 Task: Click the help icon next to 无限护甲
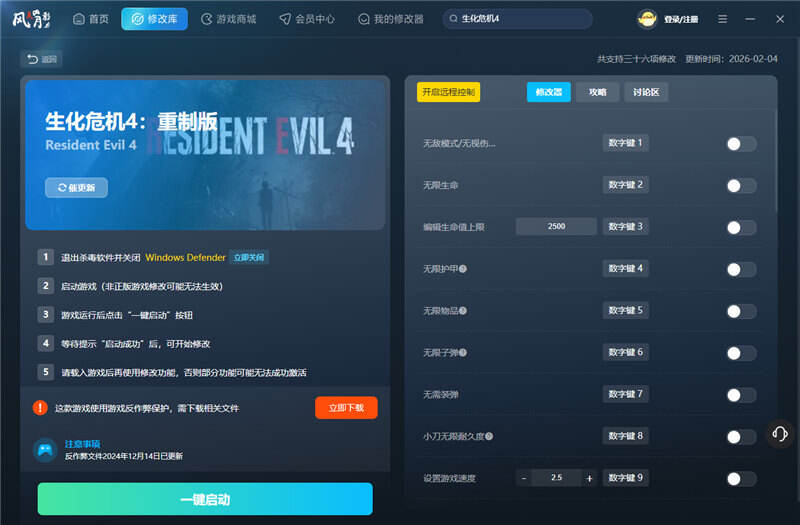point(463,269)
